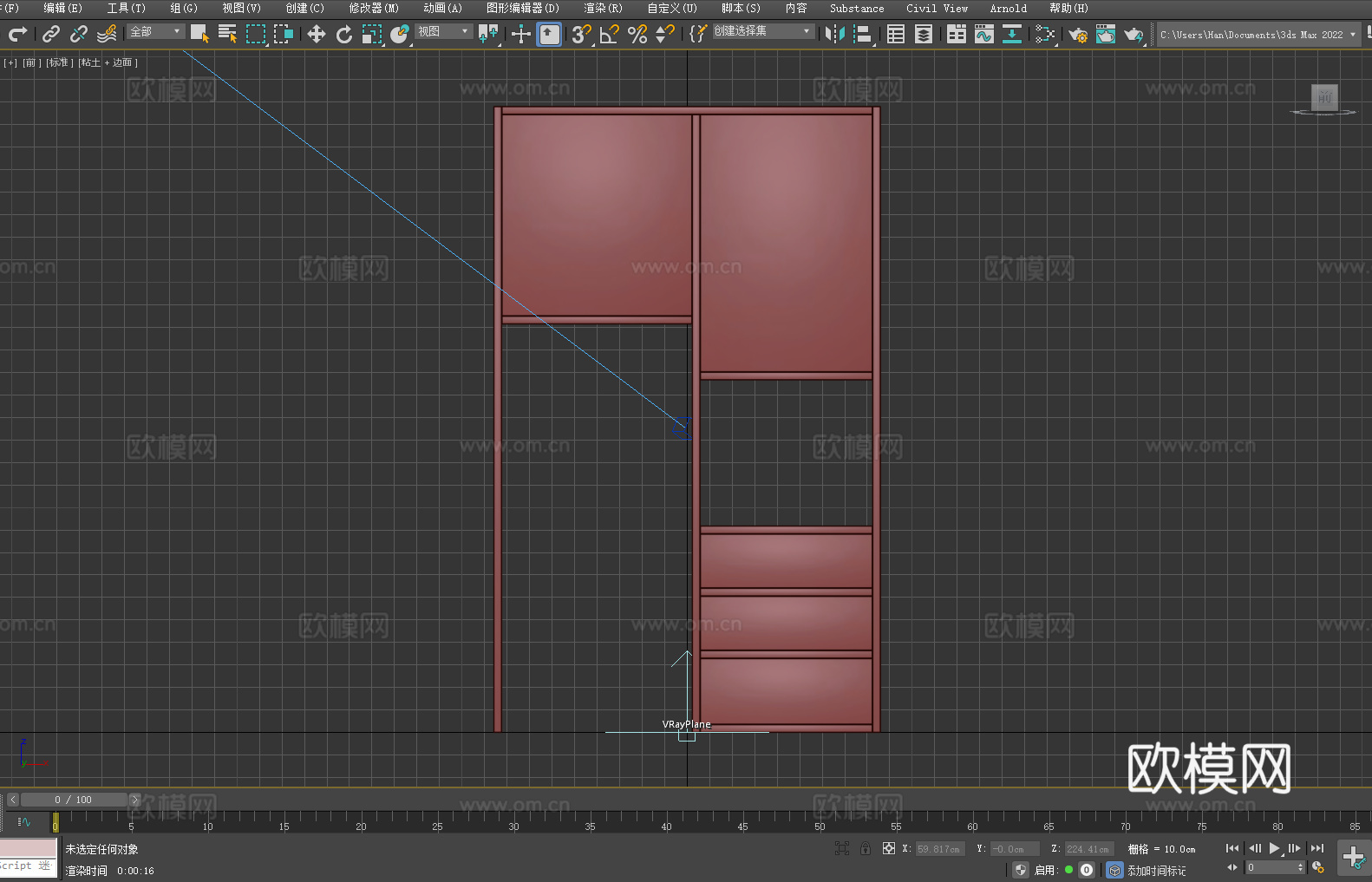Screen dimensions: 1372x882
Task: Toggle Percent Snap button
Action: (637, 34)
